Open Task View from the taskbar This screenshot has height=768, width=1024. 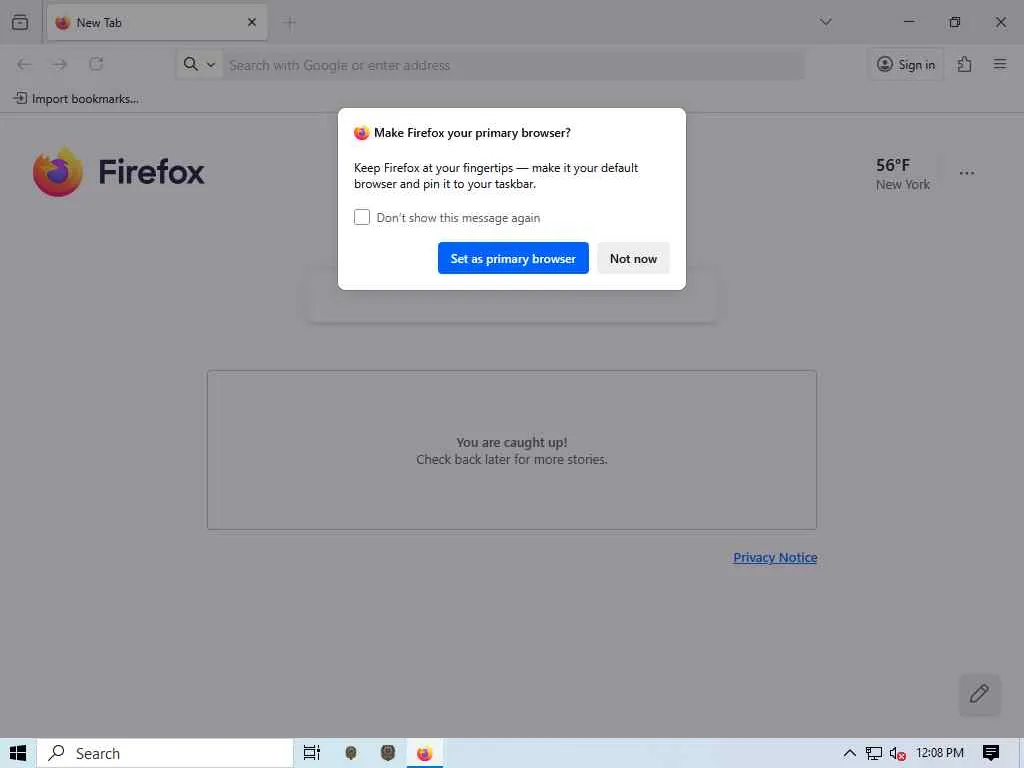(312, 753)
